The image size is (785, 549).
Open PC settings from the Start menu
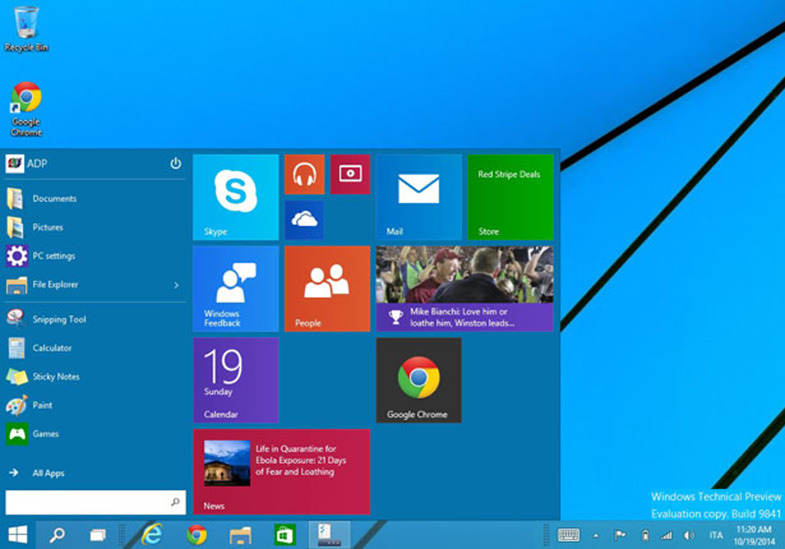point(95,256)
